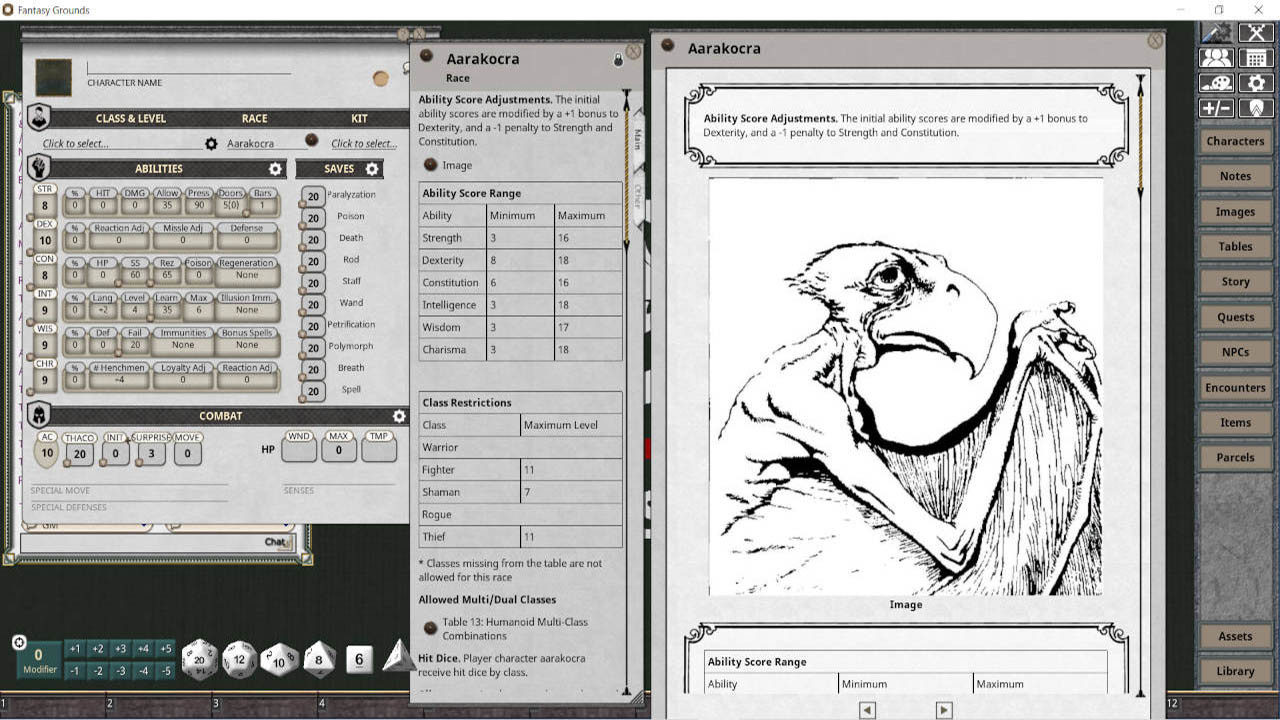The image size is (1280, 720).
Task: Toggle the lock on the Aarakocra race window
Action: (x=620, y=59)
